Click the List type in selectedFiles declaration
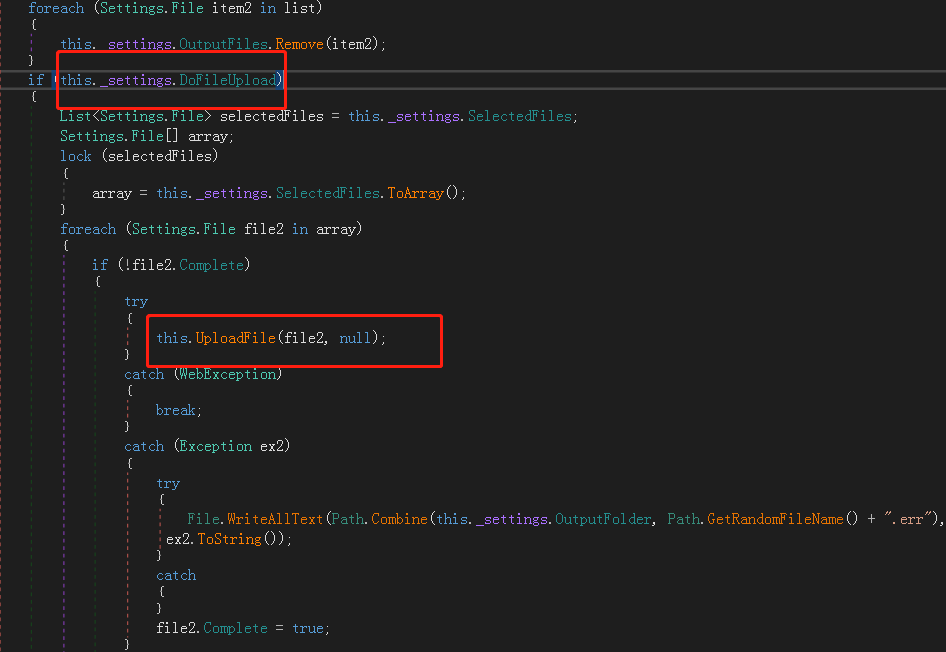Image resolution: width=946 pixels, height=652 pixels. click(75, 116)
